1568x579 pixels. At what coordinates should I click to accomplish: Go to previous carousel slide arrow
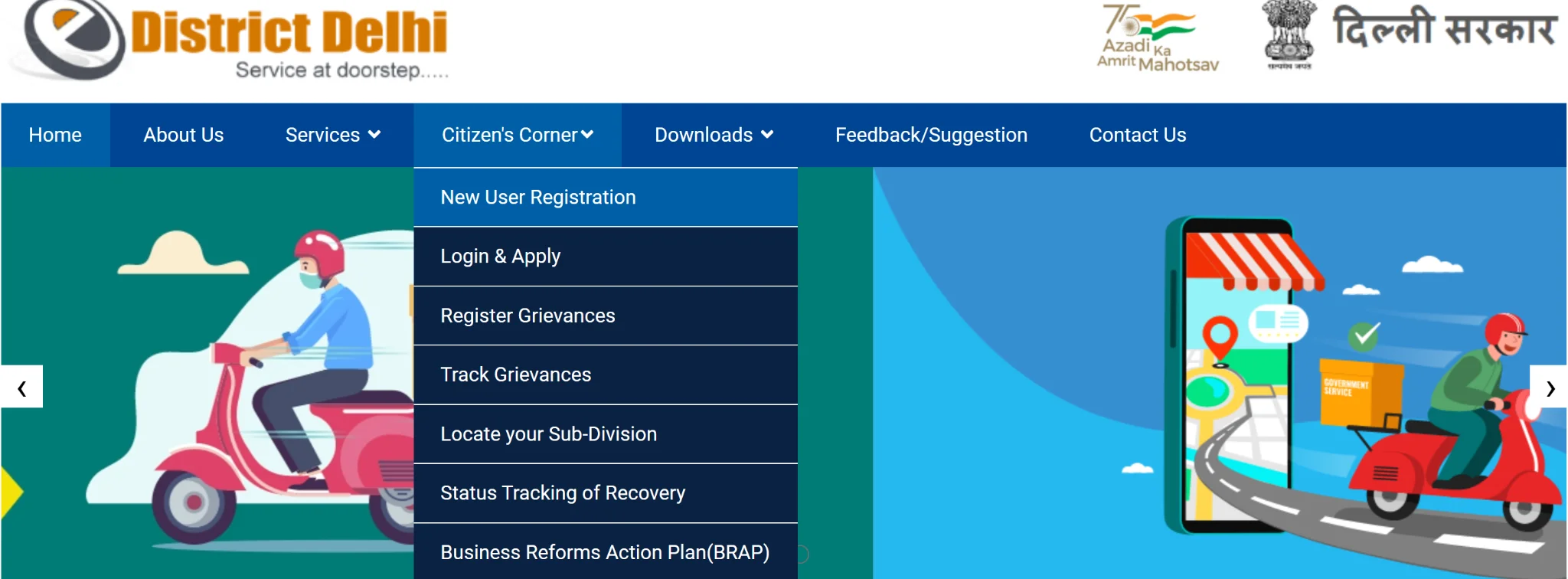click(22, 387)
